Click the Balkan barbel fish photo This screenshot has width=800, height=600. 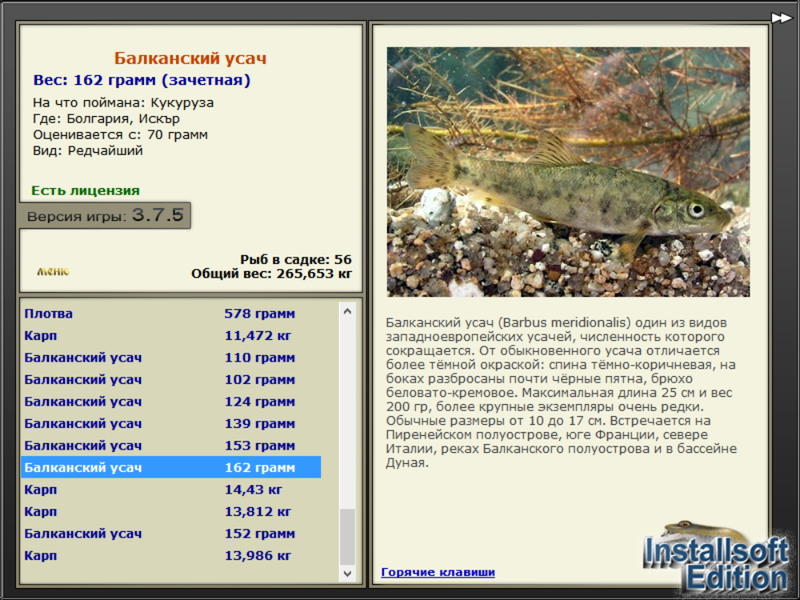click(x=568, y=172)
